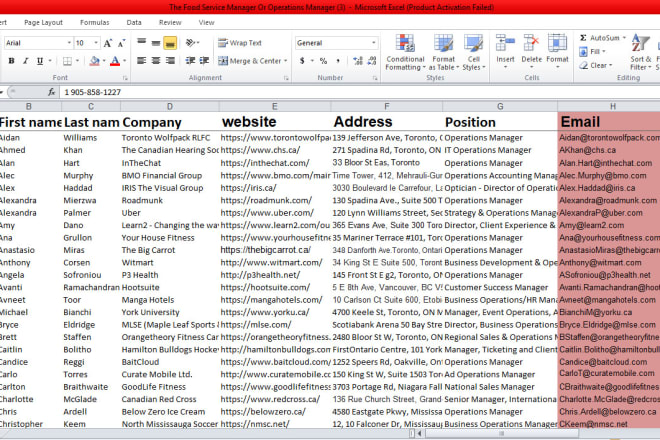Click the horizontal scrollbar at bottom

point(501,433)
